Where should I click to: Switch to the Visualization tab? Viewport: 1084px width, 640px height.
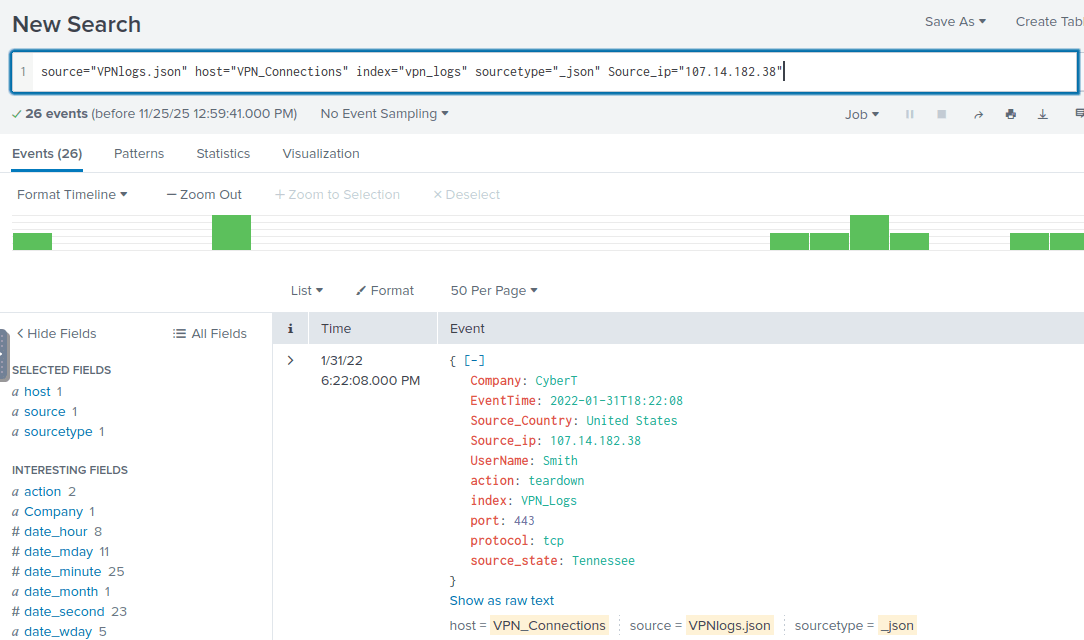pyautogui.click(x=321, y=154)
